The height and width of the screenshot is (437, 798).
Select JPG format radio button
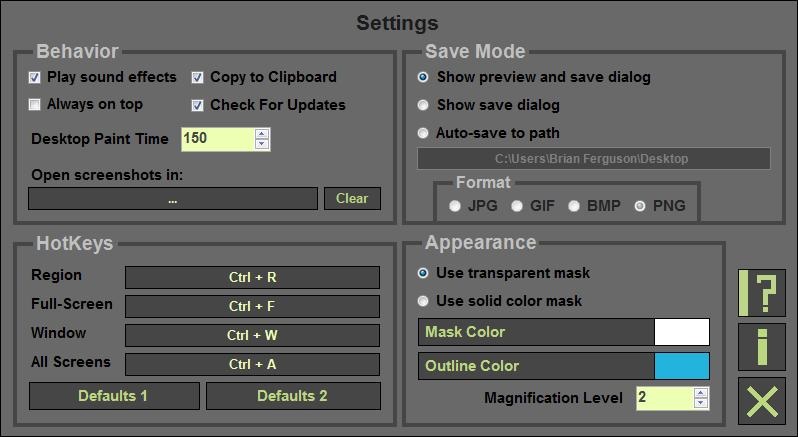[455, 206]
